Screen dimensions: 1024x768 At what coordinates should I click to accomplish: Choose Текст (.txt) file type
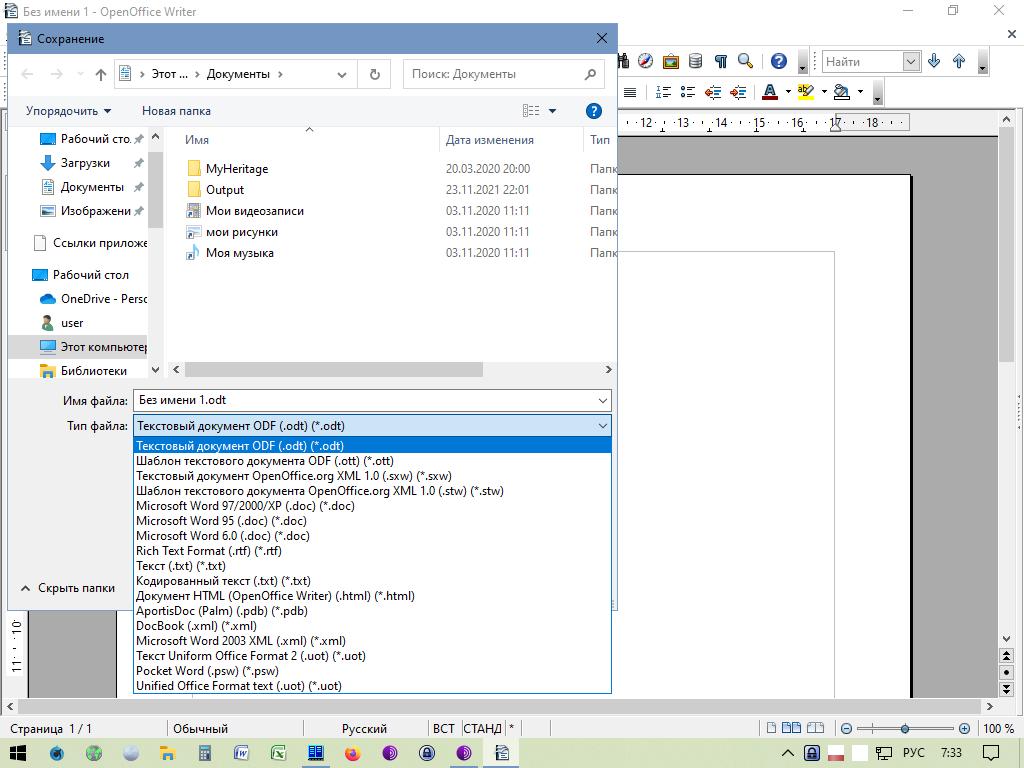[372, 566]
